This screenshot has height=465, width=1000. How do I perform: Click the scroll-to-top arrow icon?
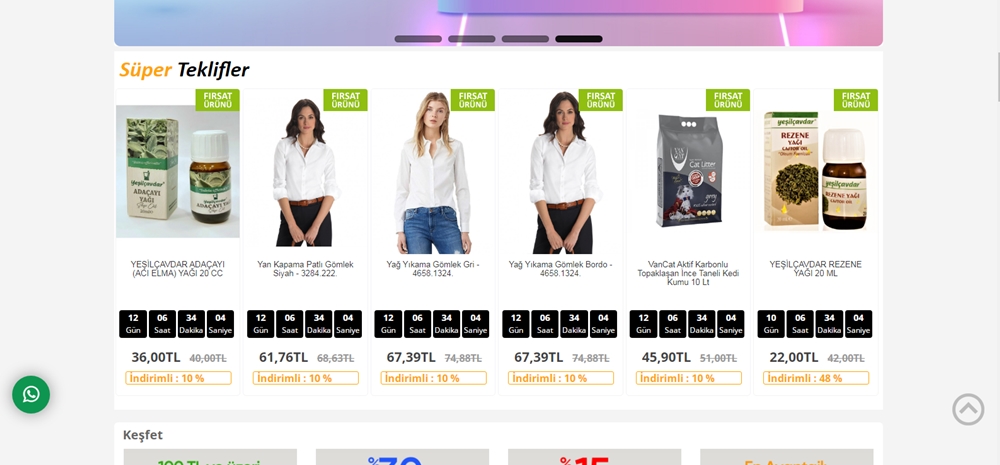tap(968, 410)
